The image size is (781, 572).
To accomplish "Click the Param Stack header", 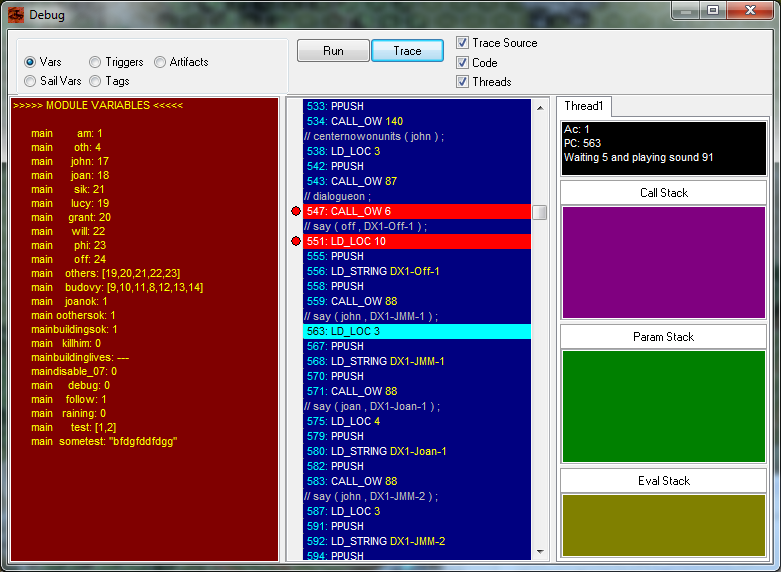I will click(x=663, y=337).
